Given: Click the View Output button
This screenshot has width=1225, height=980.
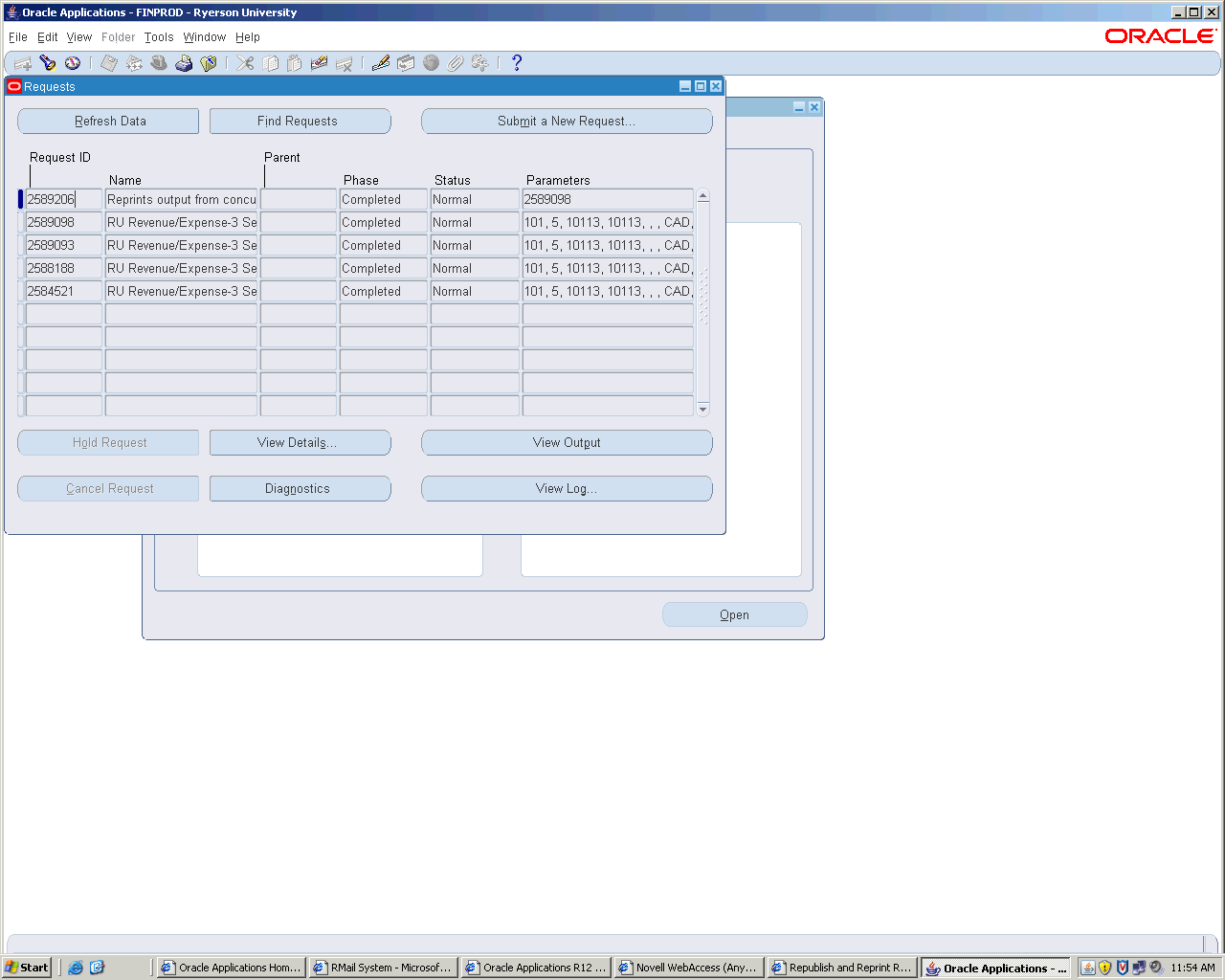Looking at the screenshot, I should (x=567, y=443).
